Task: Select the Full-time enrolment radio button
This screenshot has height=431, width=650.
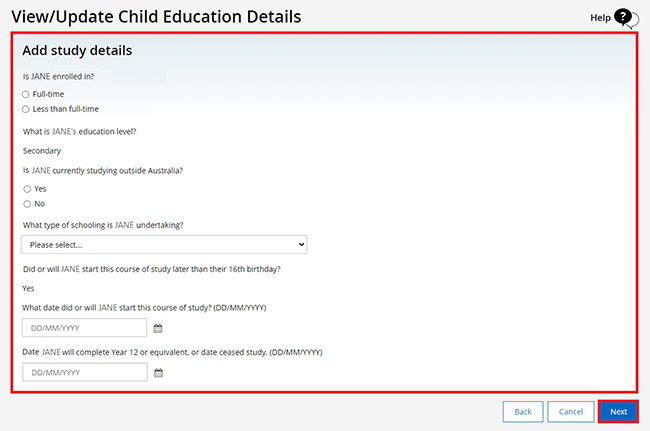Action: pyautogui.click(x=26, y=94)
